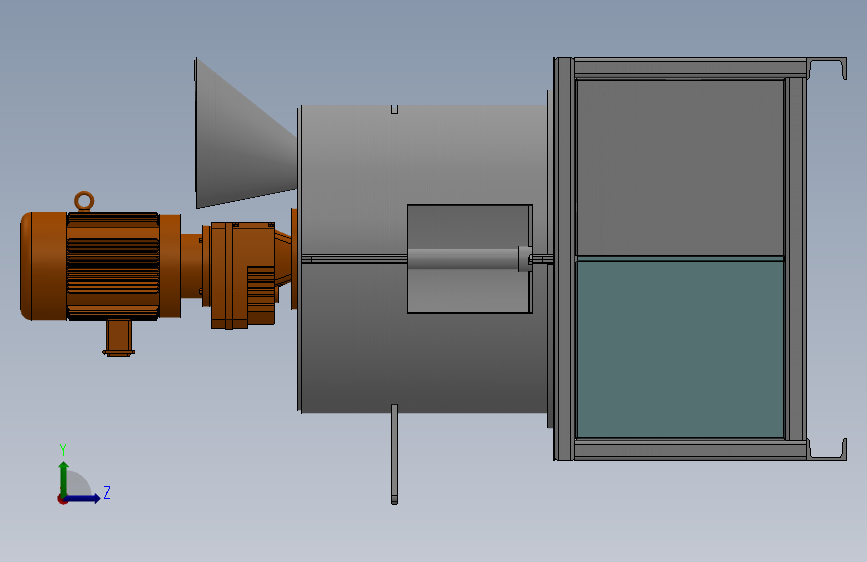Select the dark gray upper frame panel

[680, 168]
